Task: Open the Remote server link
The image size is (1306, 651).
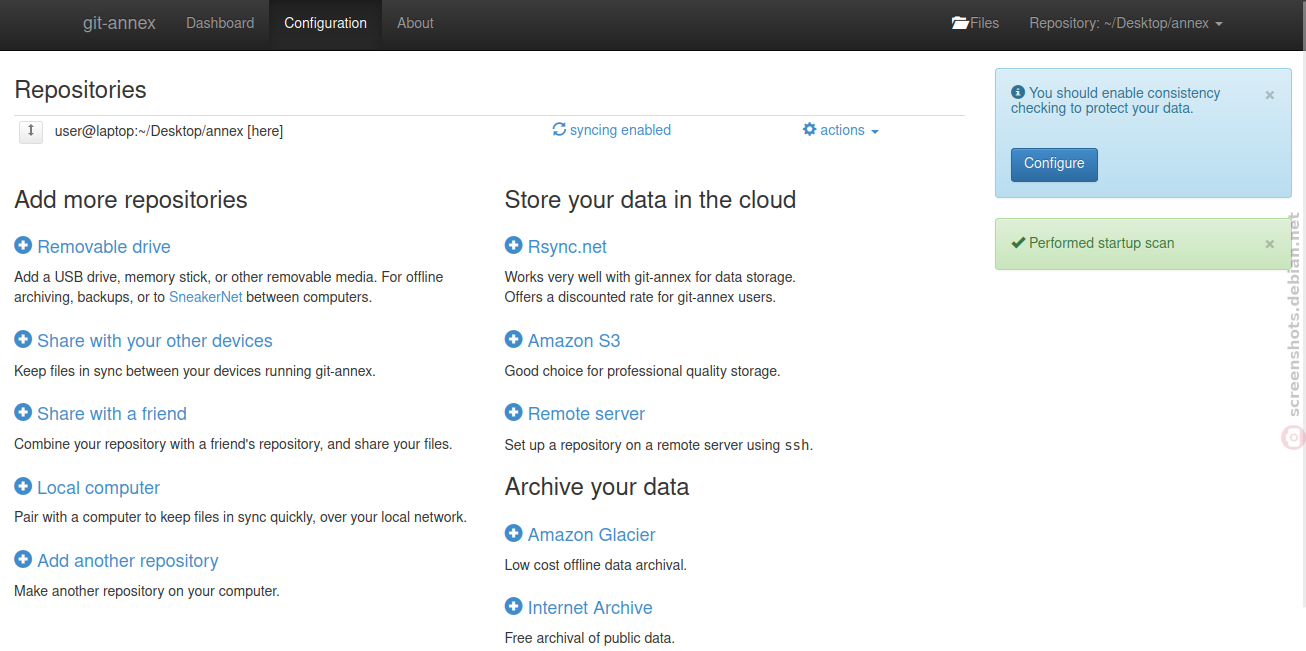Action: pyautogui.click(x=586, y=414)
